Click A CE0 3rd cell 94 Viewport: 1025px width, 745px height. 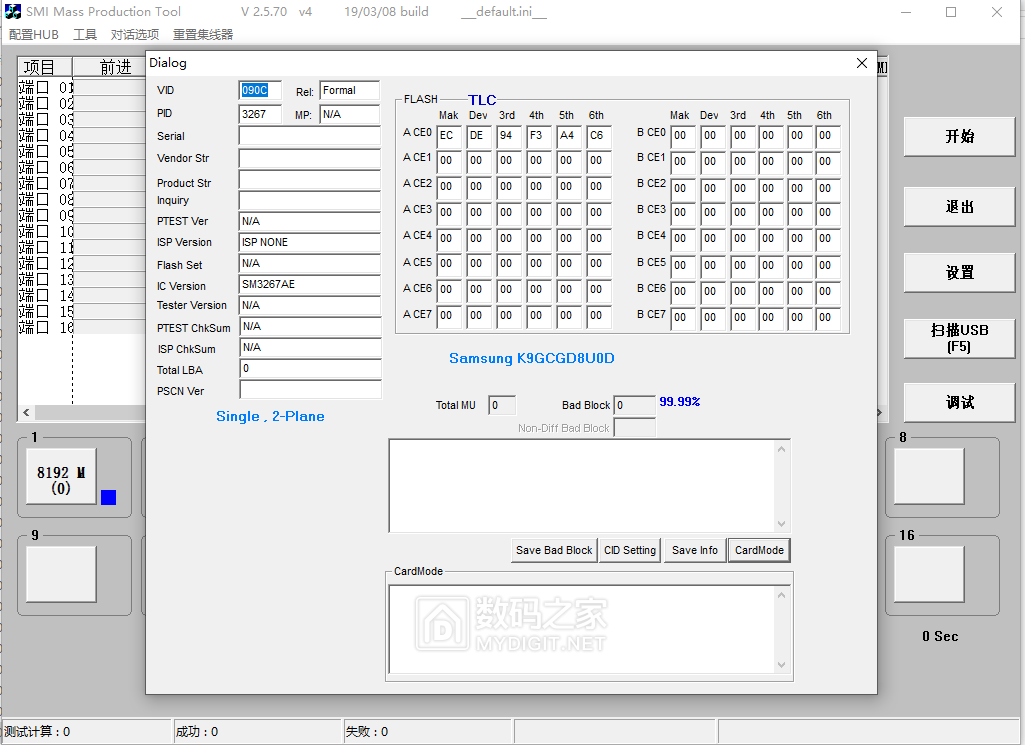(509, 136)
